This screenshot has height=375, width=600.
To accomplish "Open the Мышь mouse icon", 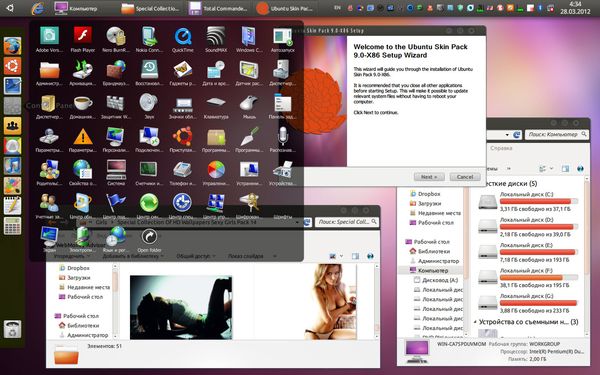I will 249,106.
